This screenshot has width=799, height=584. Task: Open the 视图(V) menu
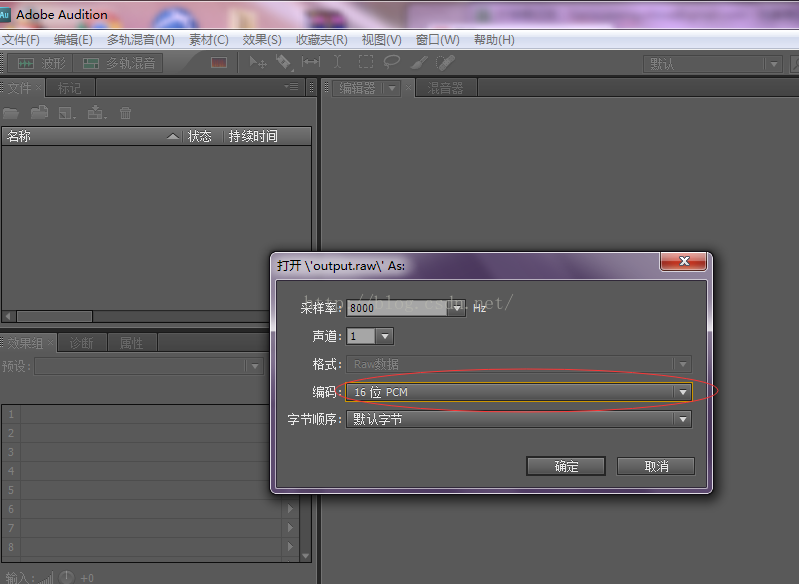pyautogui.click(x=382, y=40)
